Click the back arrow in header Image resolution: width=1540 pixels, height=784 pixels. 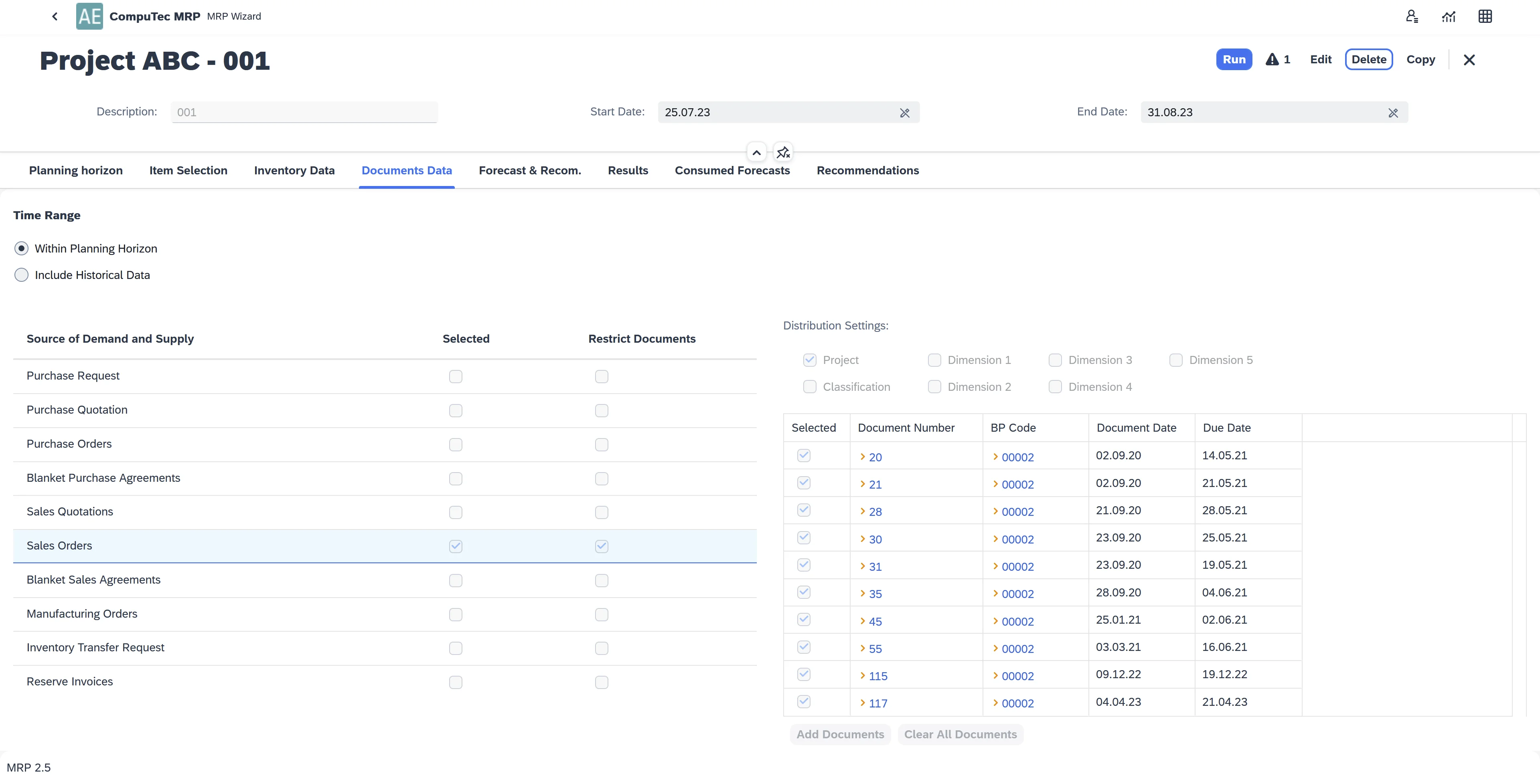coord(55,17)
